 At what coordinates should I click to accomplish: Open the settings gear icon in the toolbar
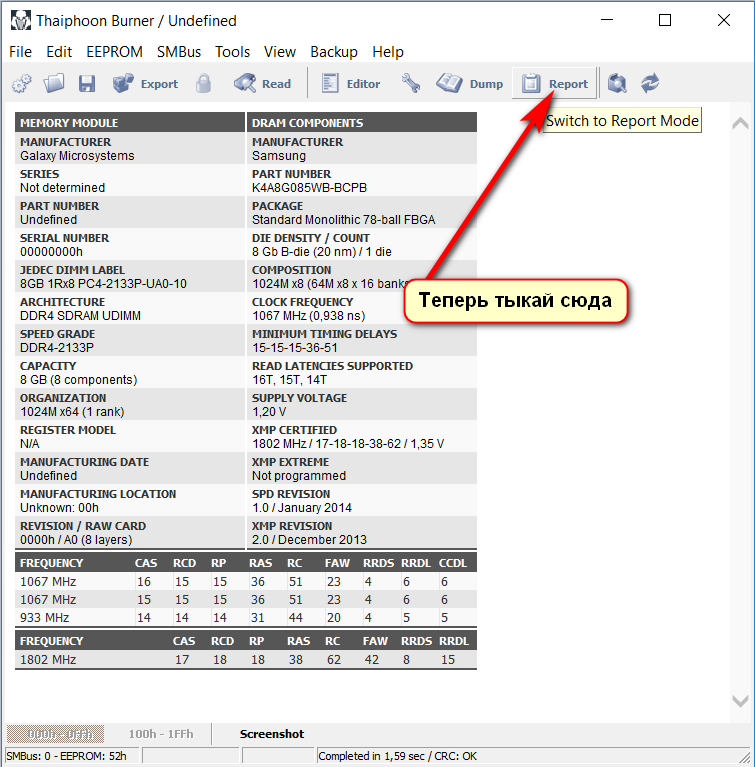pos(22,84)
